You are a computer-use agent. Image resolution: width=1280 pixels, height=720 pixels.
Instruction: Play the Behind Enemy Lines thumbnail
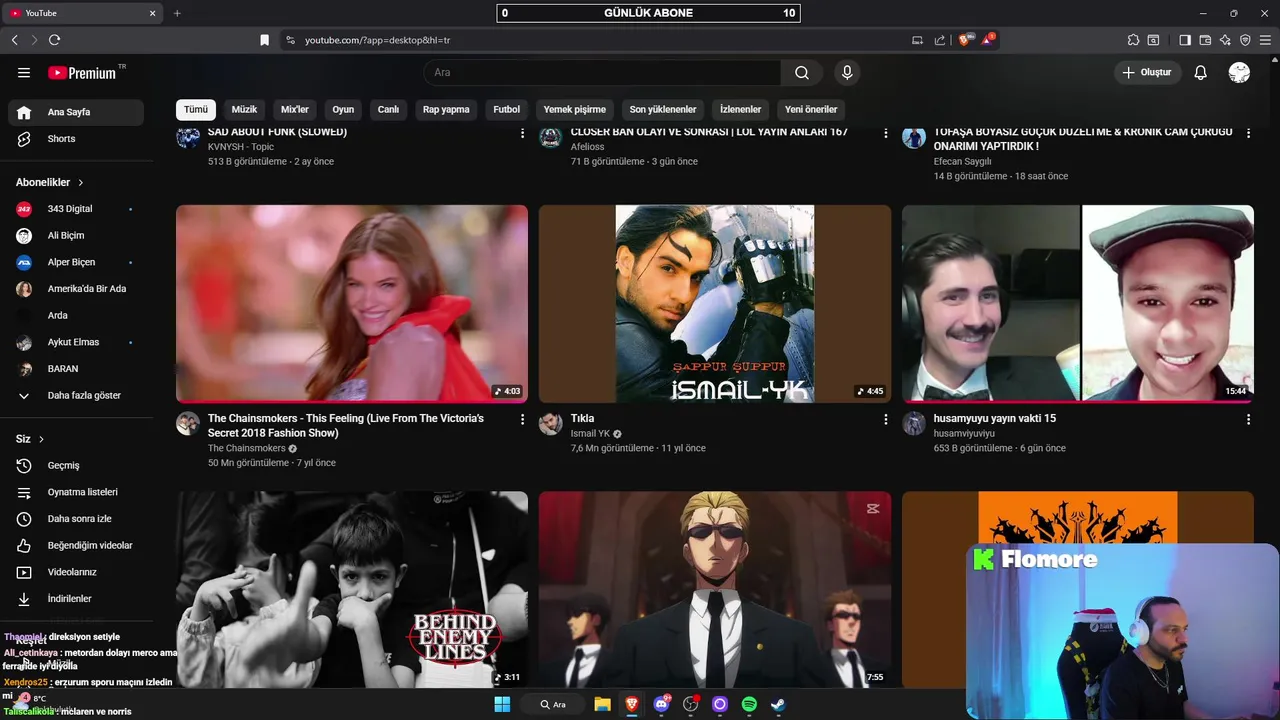(x=352, y=589)
